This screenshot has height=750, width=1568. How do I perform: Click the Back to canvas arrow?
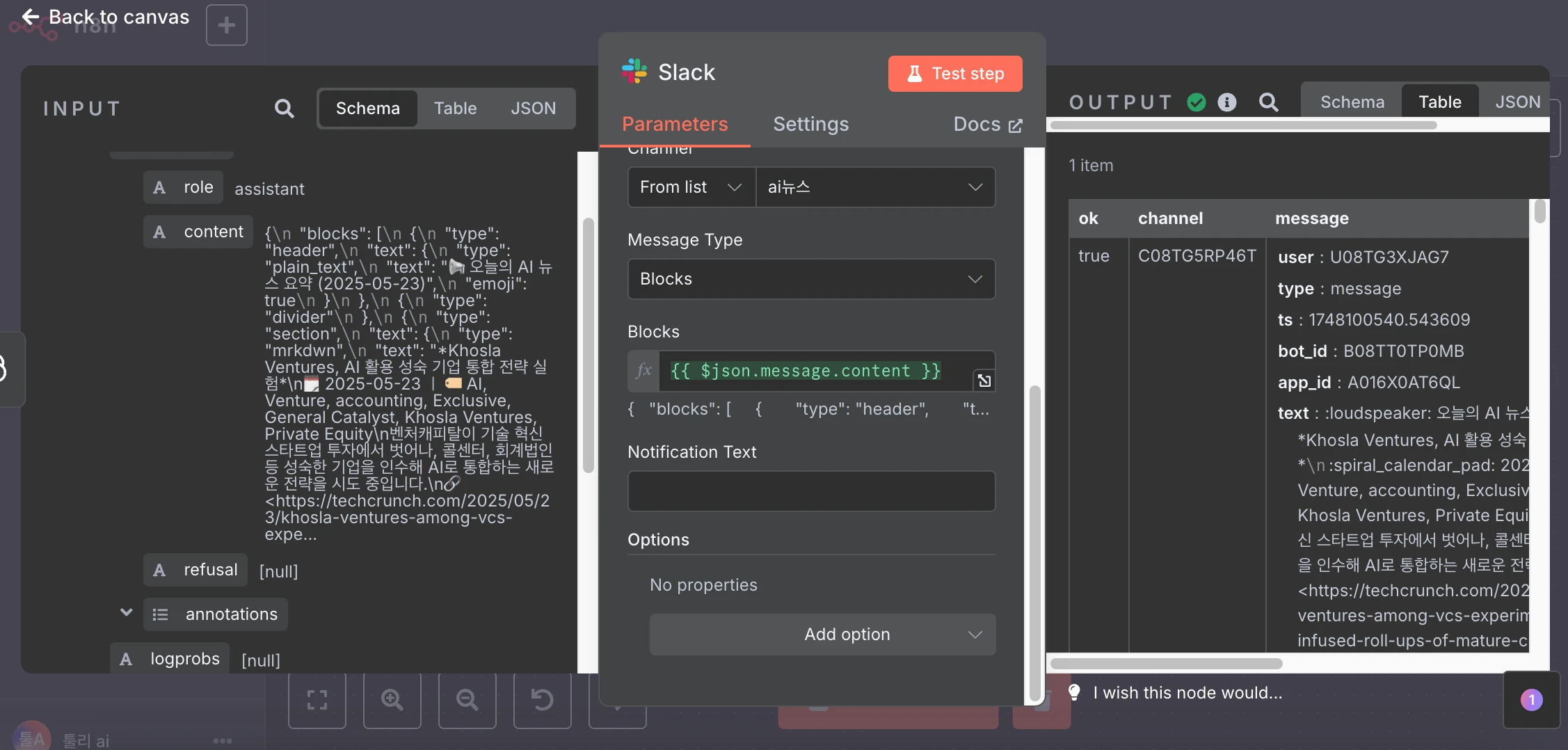click(x=30, y=17)
